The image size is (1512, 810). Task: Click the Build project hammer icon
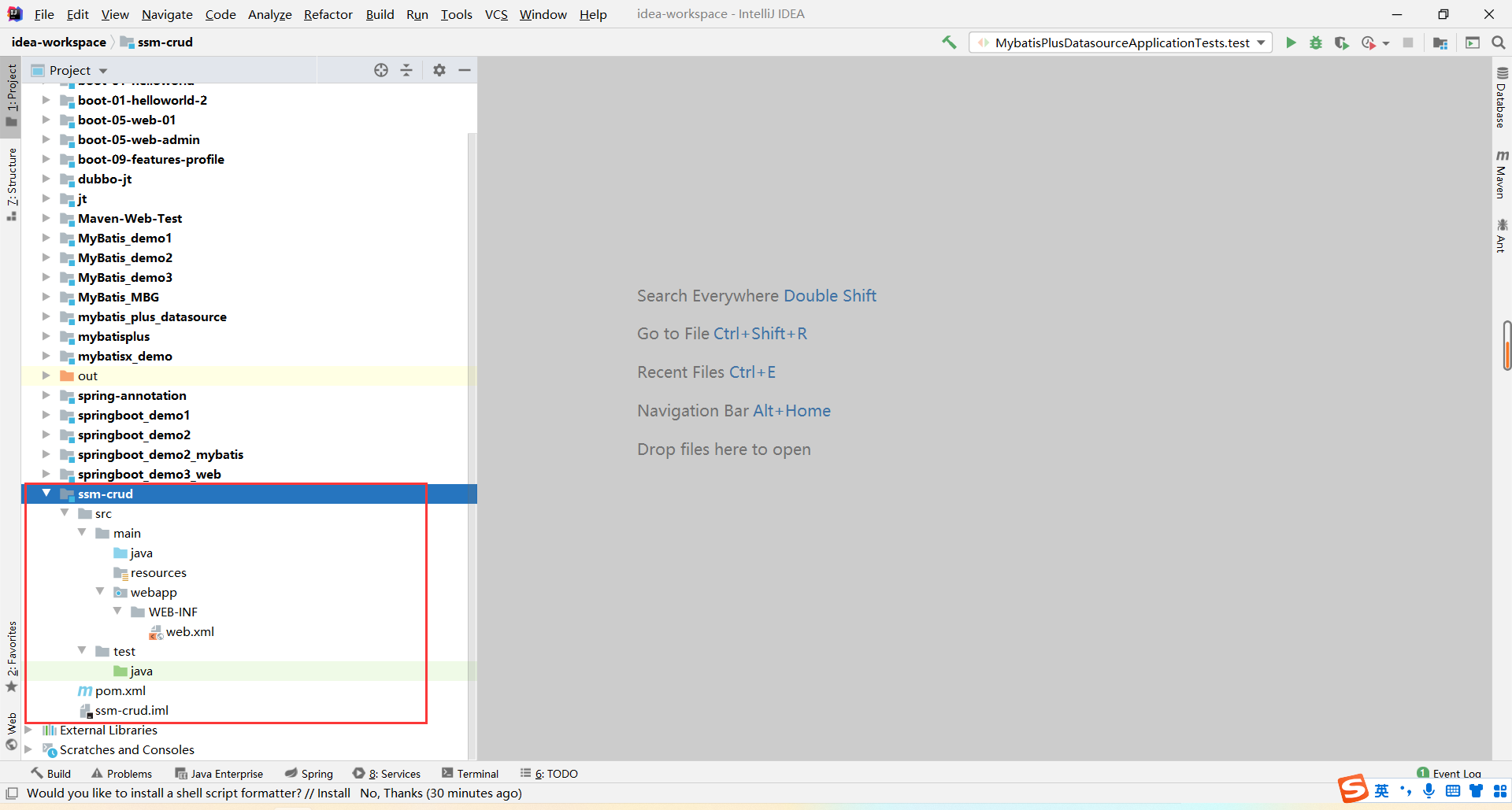click(949, 43)
